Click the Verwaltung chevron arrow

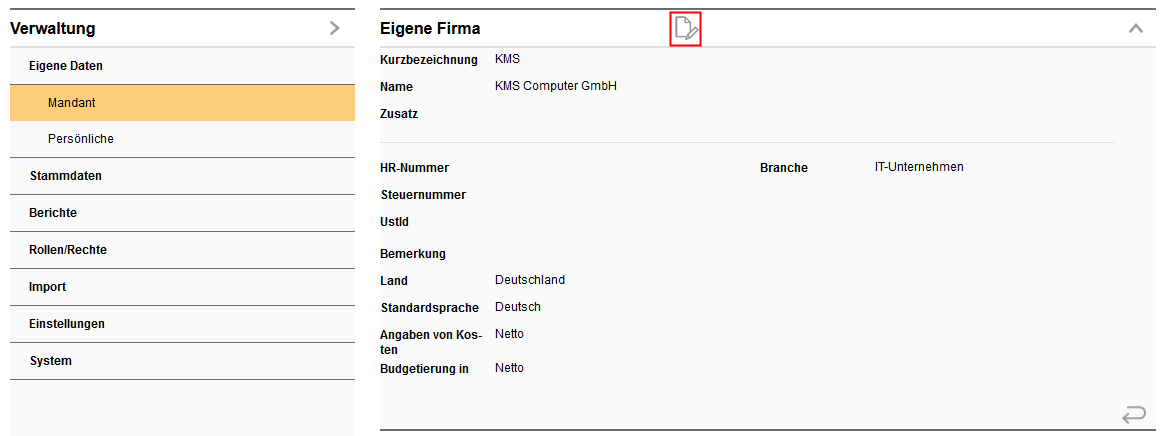(335, 29)
